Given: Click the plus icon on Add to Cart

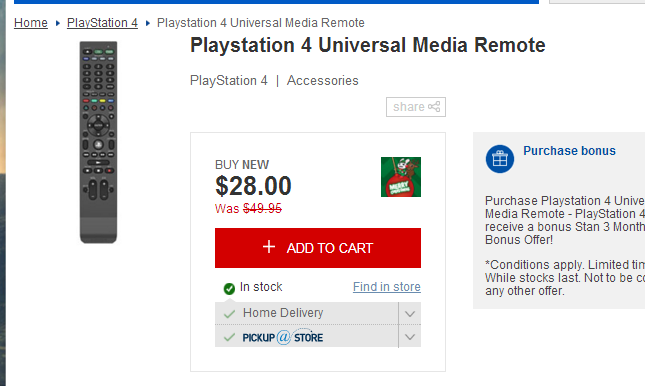Looking at the screenshot, I should pos(269,247).
